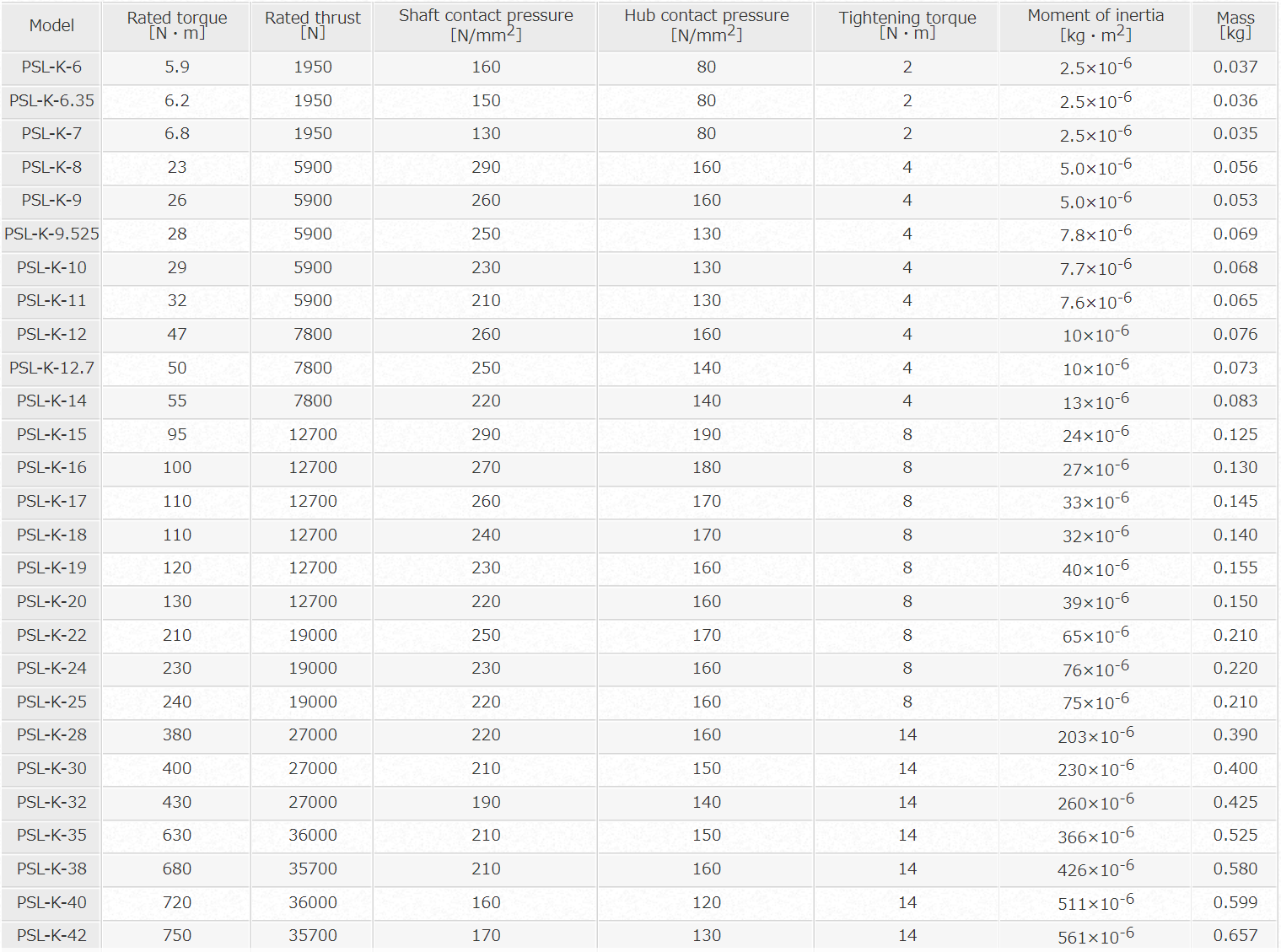Select model cell PSL-K-9.525
Screen dimensions: 1281x952
point(51,234)
